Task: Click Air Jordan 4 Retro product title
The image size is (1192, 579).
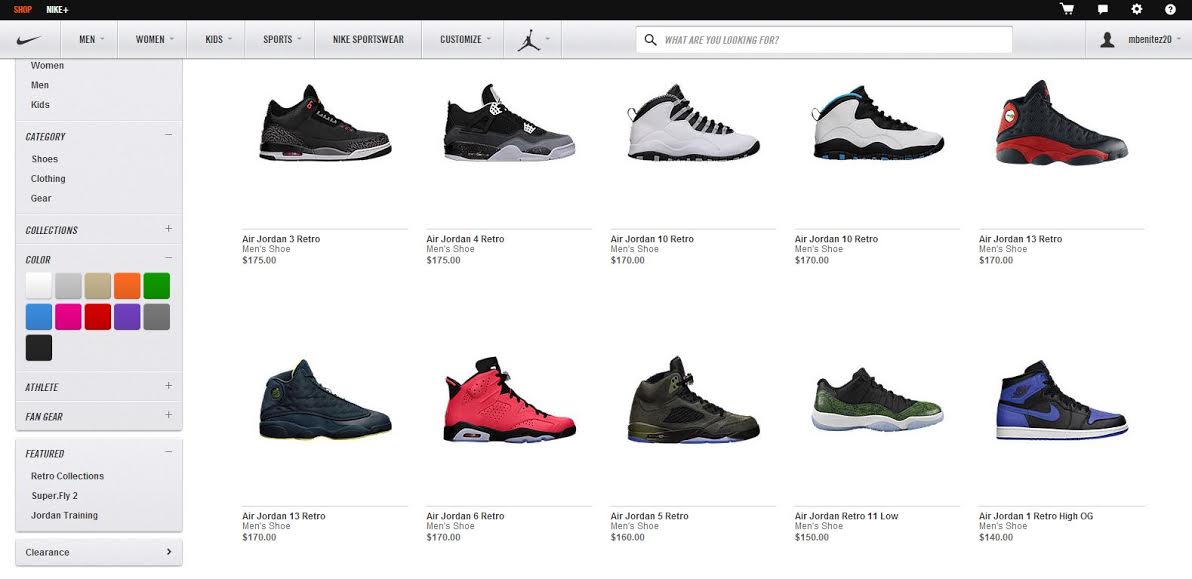Action: coord(465,239)
